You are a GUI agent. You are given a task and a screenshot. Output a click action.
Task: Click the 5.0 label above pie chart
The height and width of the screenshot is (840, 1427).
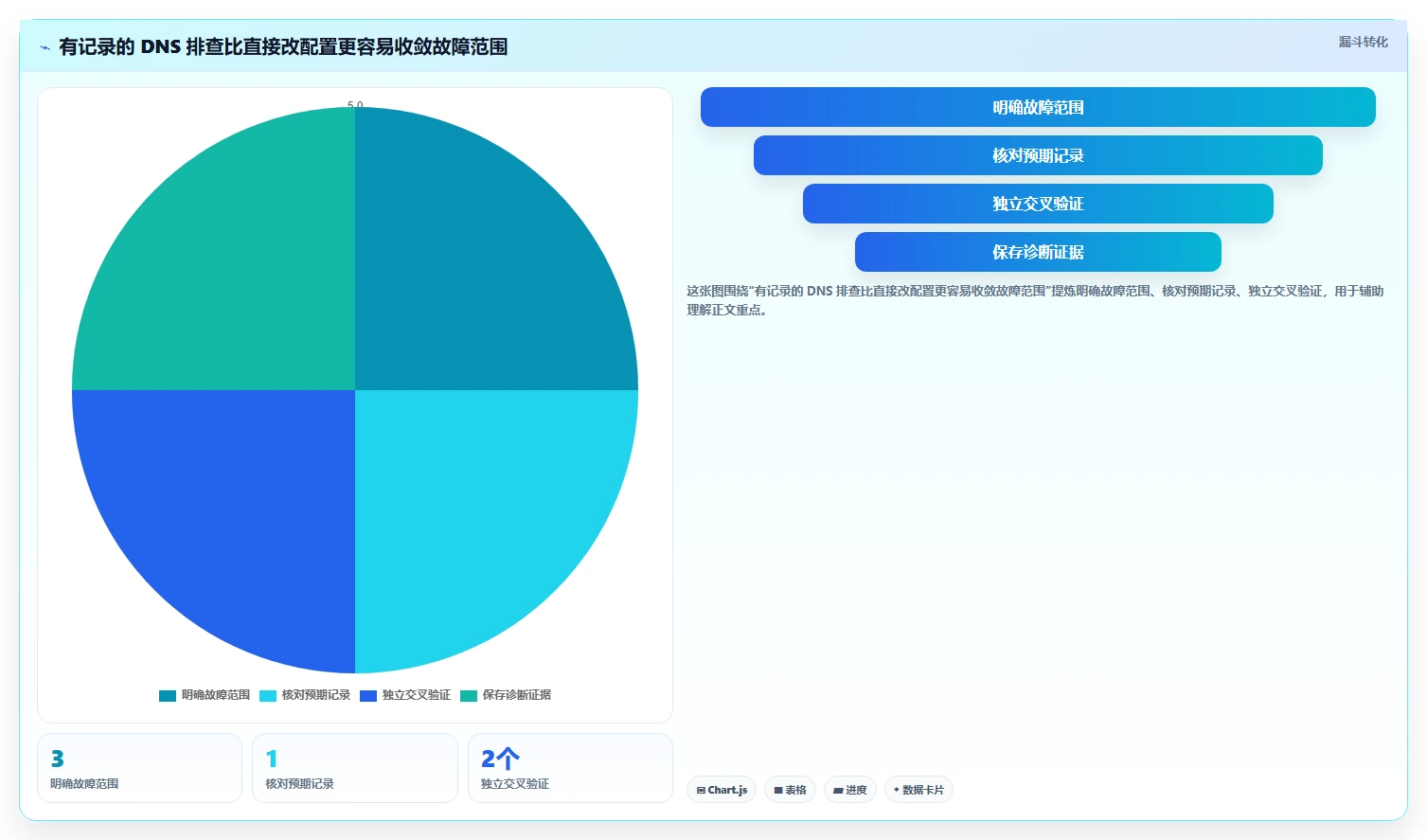point(355,105)
